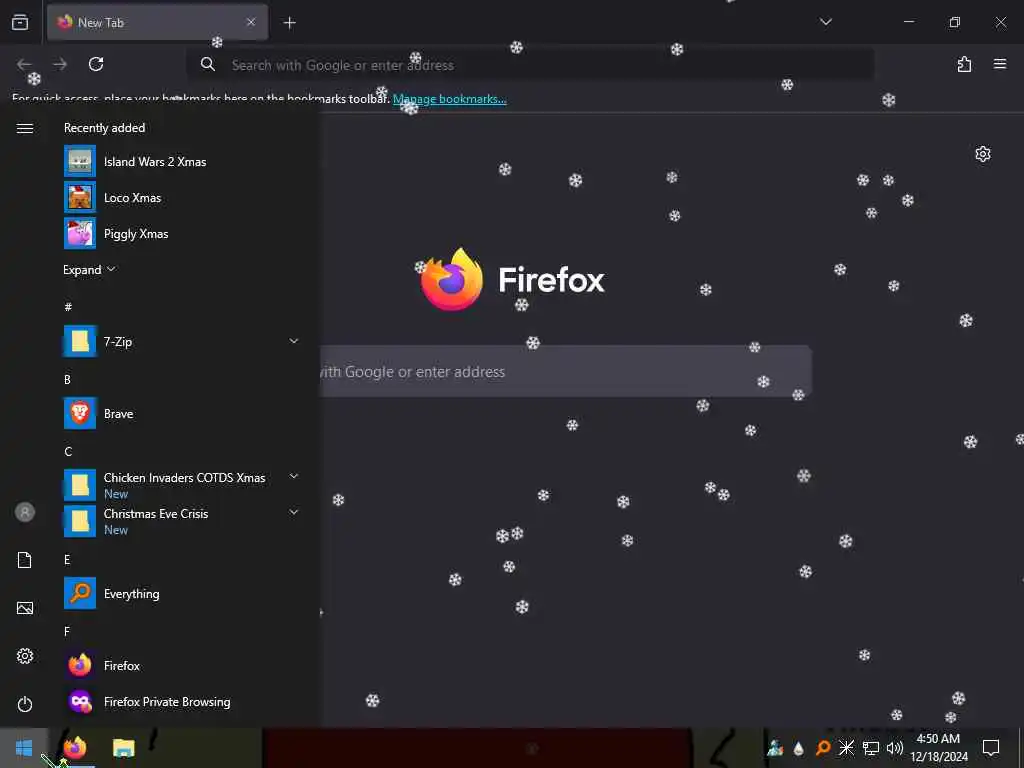Expand Start menu hamburger navigation

coord(25,128)
